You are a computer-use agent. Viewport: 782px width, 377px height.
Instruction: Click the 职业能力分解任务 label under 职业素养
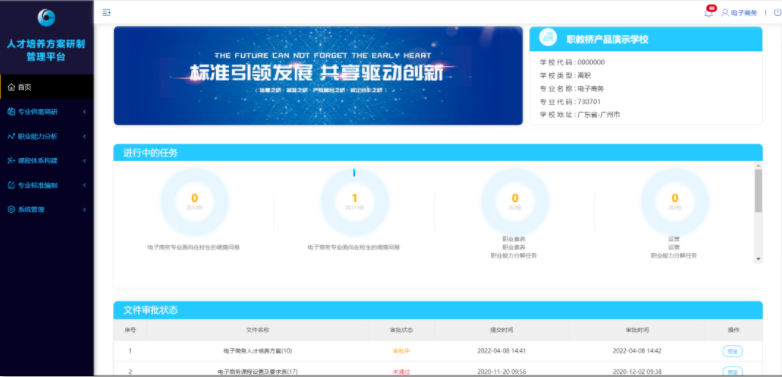coord(514,255)
